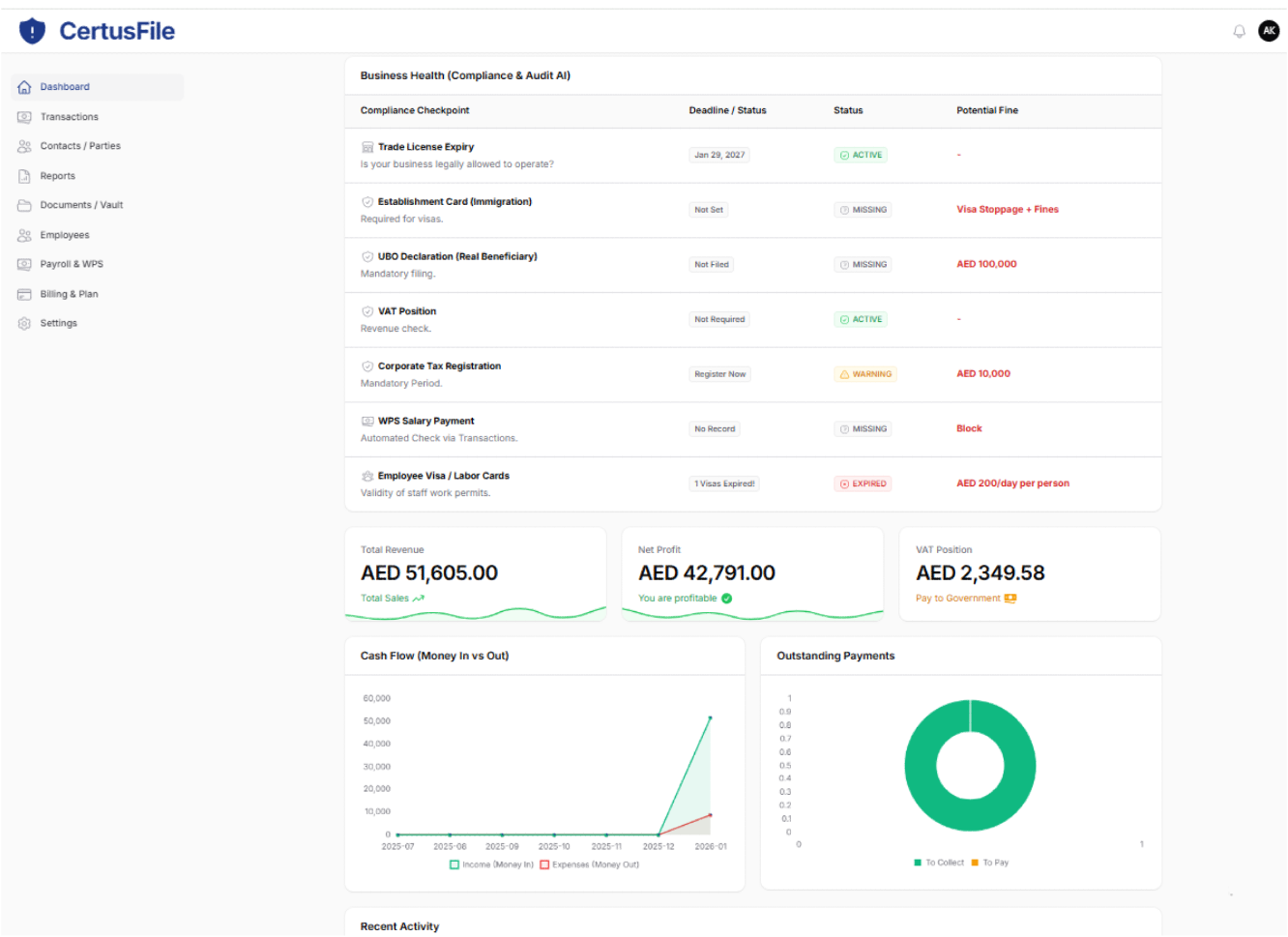Click the Trade License Expiry row icon
This screenshot has height=937, width=1288.
[367, 146]
